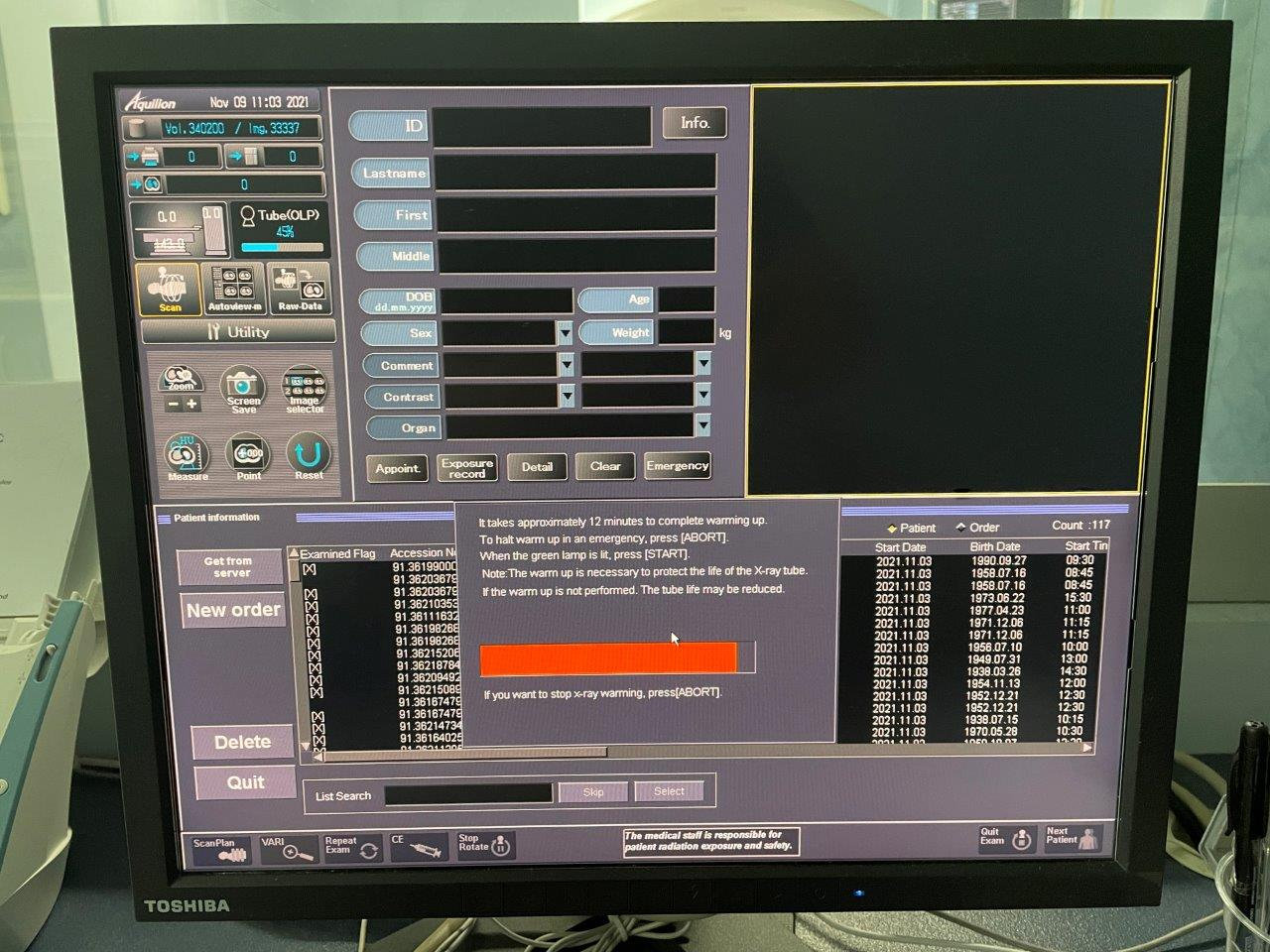Expand the Contrast dropdown arrow
The width and height of the screenshot is (1270, 952).
pyautogui.click(x=567, y=397)
